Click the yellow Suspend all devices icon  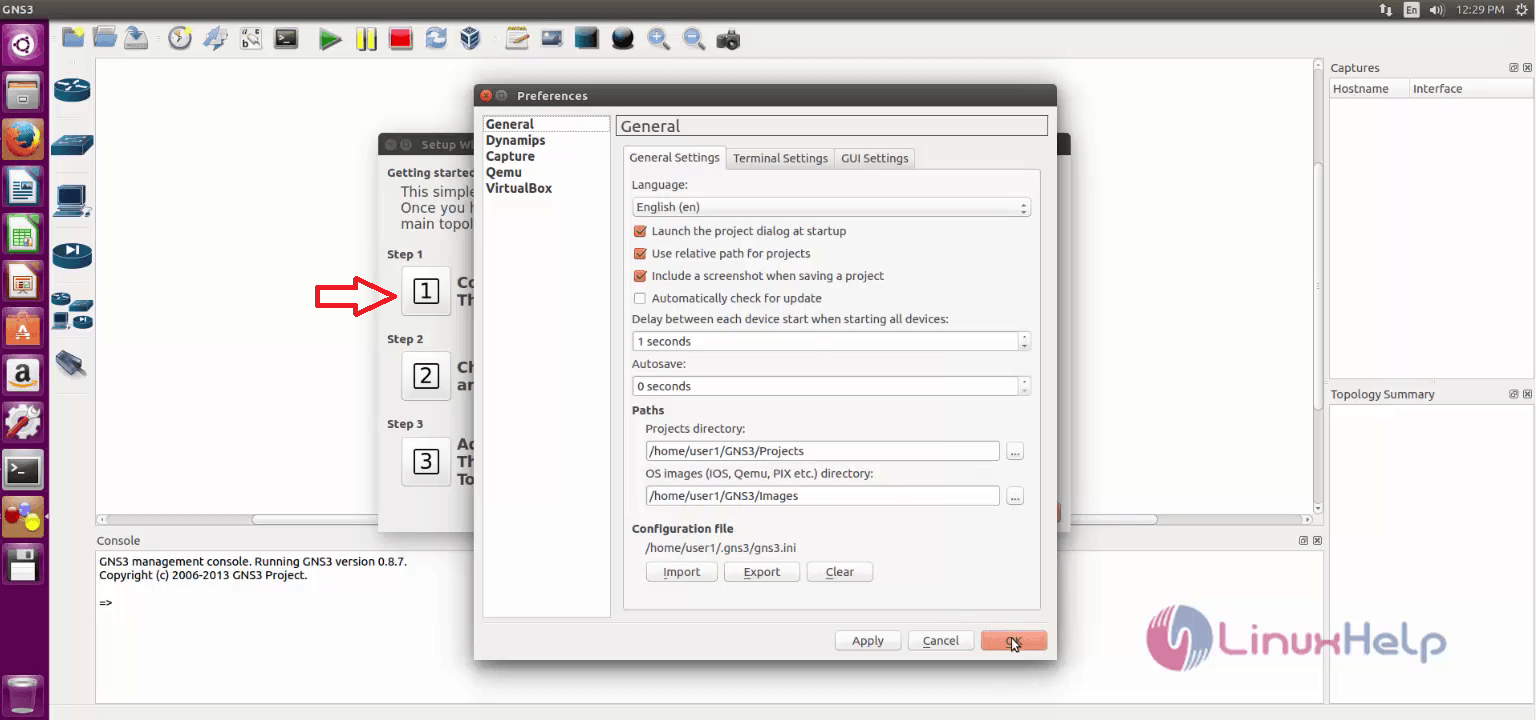coord(366,39)
